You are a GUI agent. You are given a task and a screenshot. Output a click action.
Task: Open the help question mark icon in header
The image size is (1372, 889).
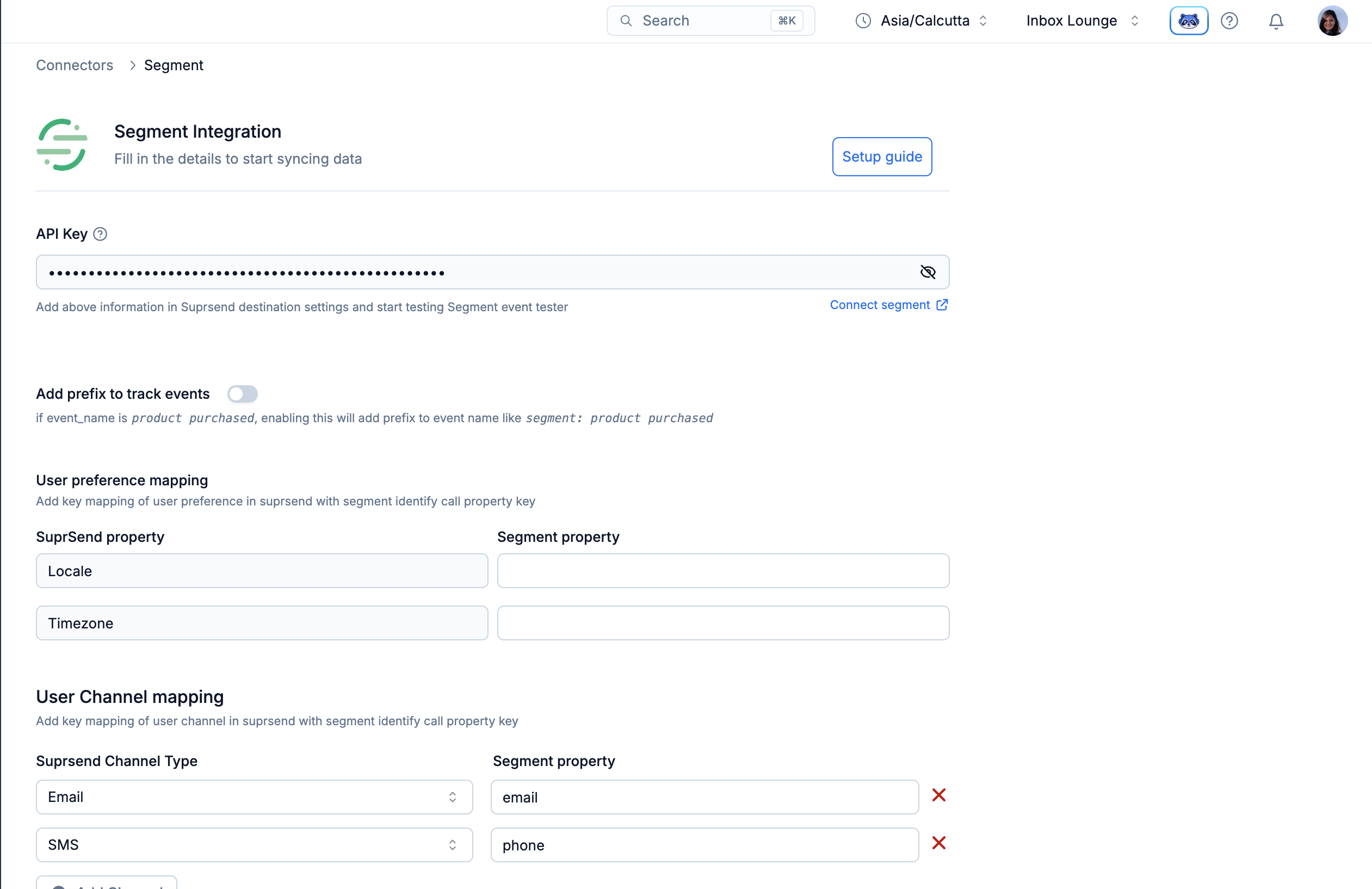(1229, 21)
